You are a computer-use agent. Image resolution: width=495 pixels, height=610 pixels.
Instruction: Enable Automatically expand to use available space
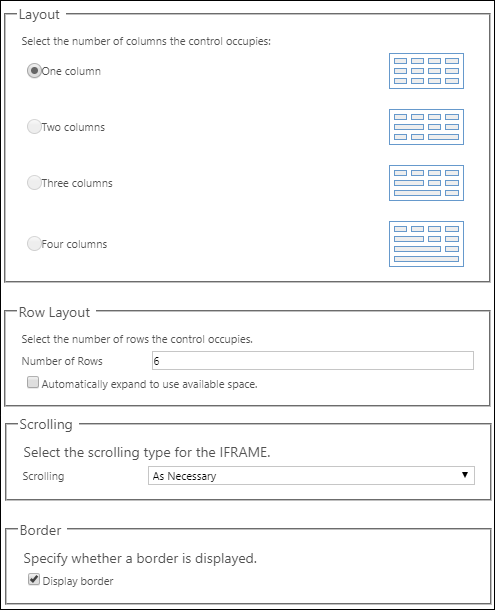tap(33, 382)
